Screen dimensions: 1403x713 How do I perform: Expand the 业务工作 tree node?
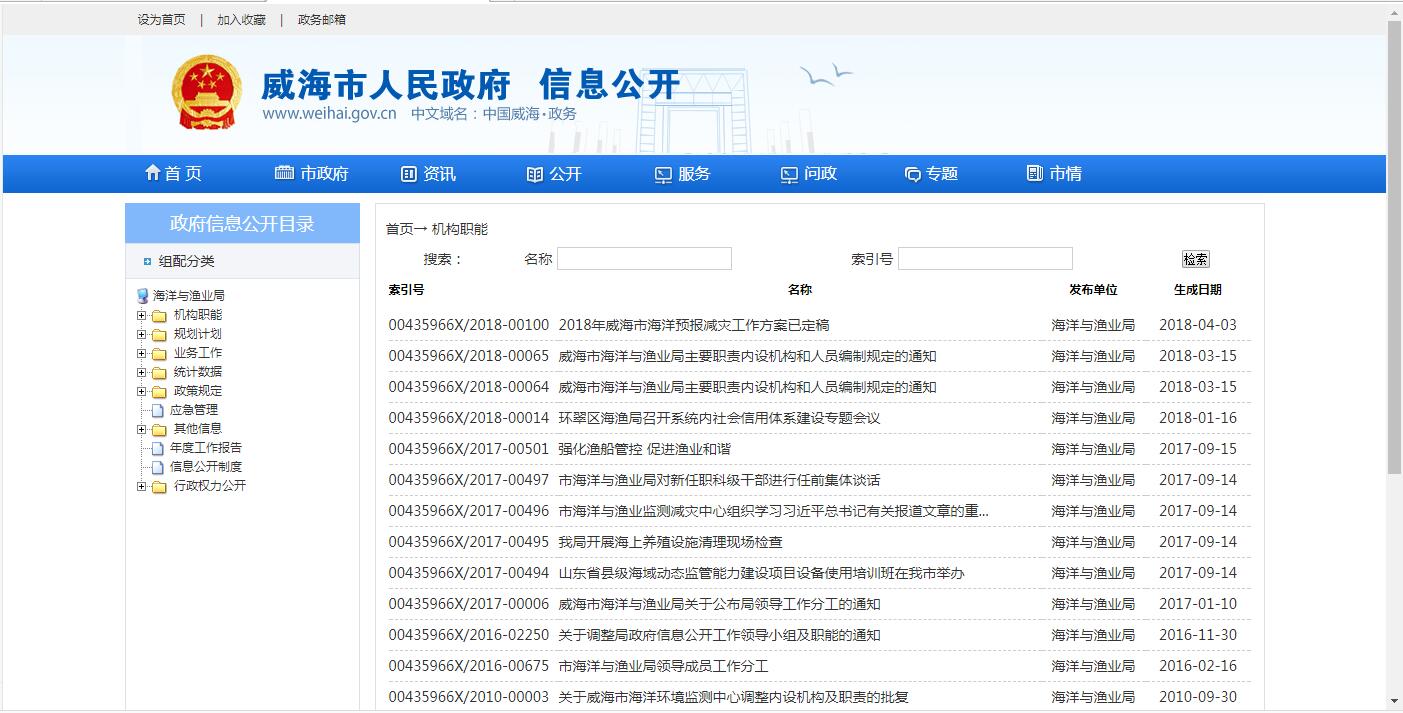tap(141, 354)
